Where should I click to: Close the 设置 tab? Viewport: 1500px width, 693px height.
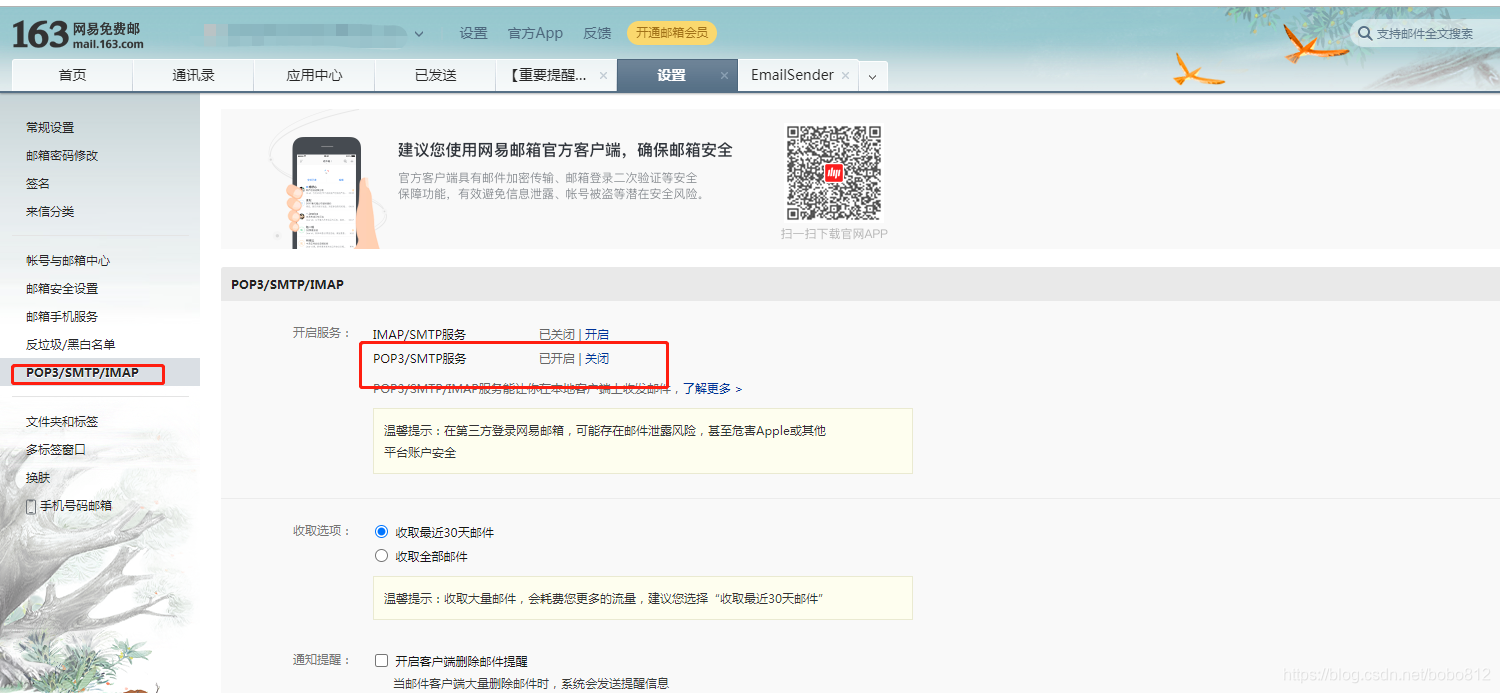(x=725, y=76)
